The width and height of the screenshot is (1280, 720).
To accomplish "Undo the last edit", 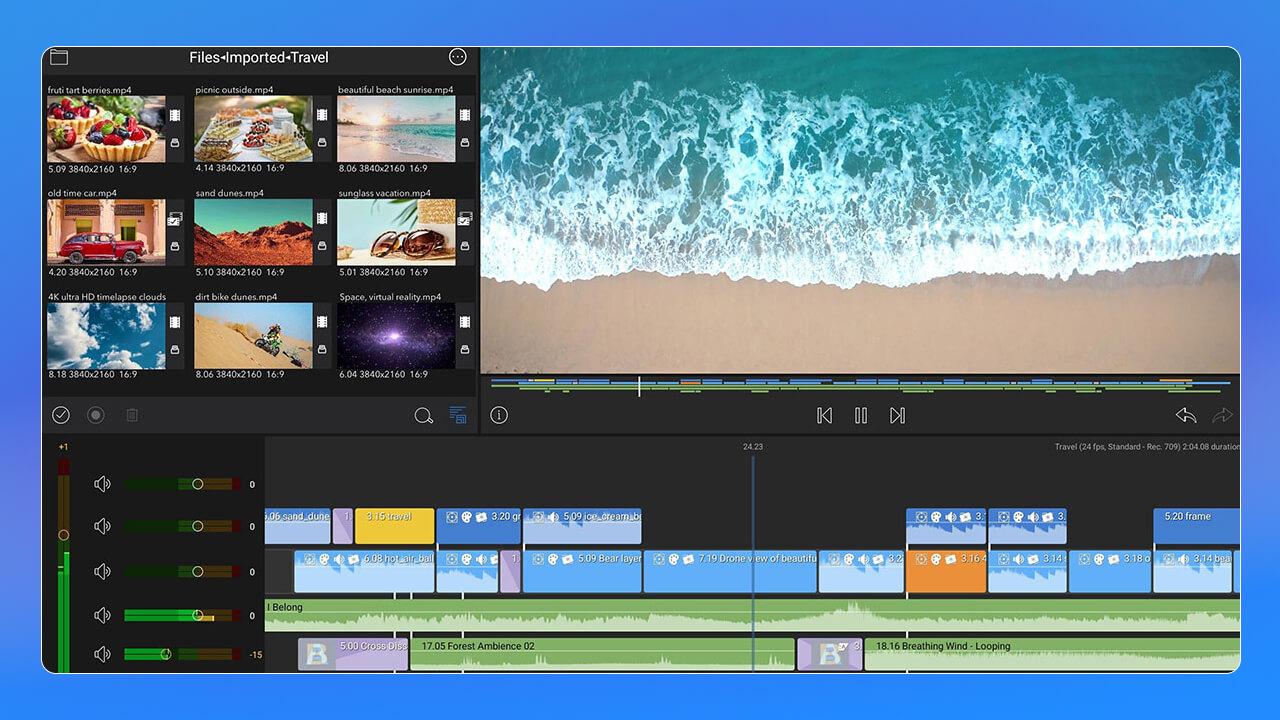I will click(x=1186, y=415).
